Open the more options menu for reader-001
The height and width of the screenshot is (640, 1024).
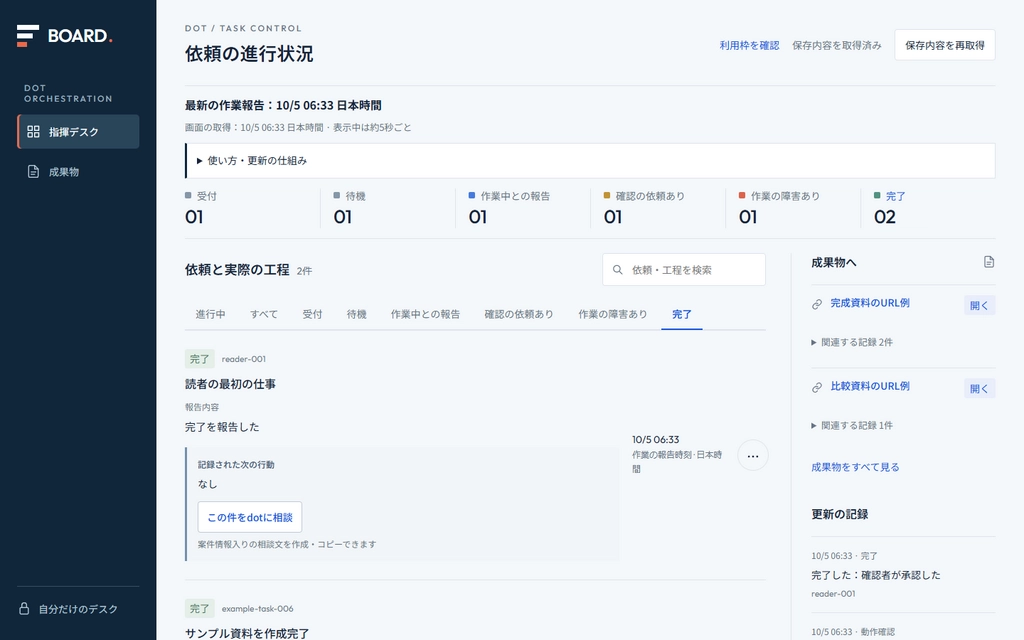[x=752, y=455]
